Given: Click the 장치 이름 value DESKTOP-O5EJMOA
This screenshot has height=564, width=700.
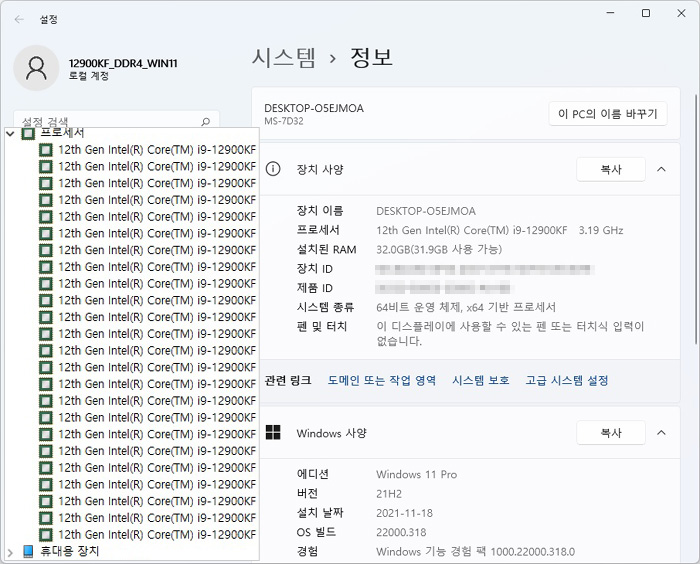Looking at the screenshot, I should point(426,211).
